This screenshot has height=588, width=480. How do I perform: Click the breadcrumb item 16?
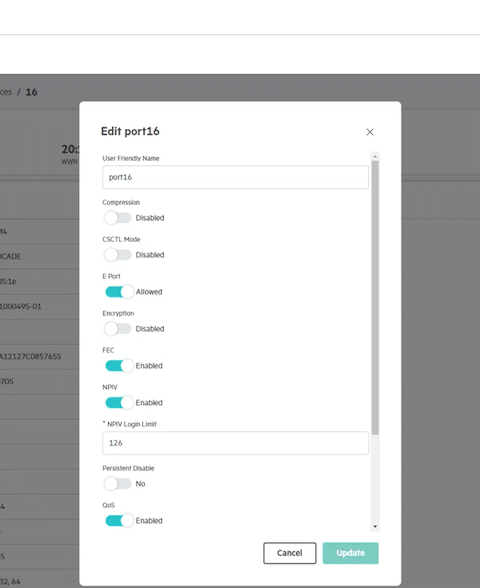coord(32,92)
